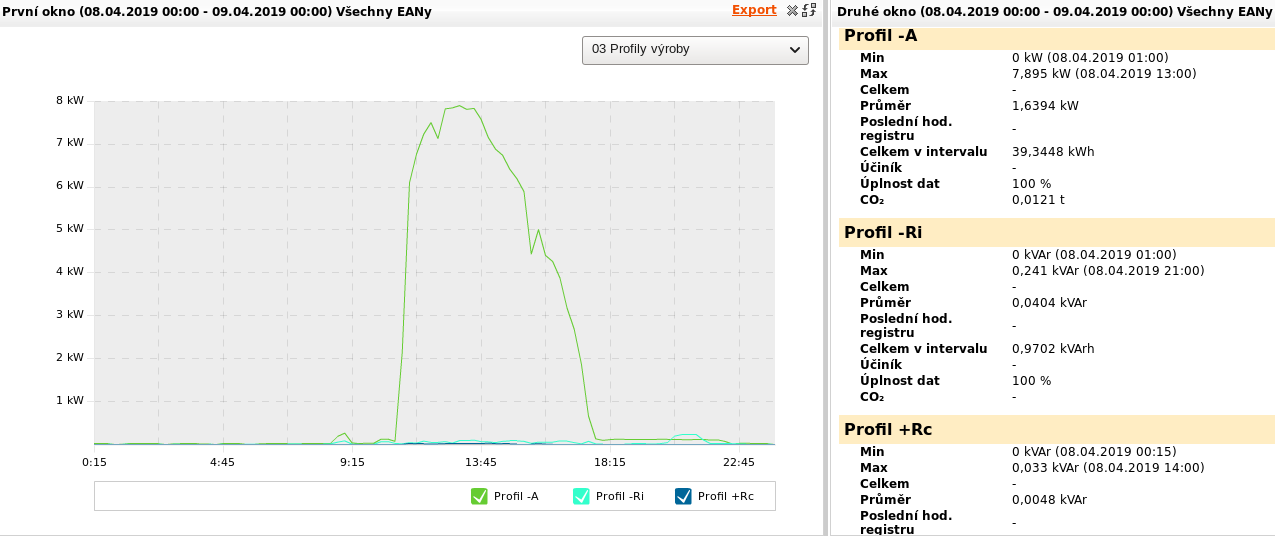
Task: Click the 'Druhé okno' window title
Action: pyautogui.click(x=1054, y=11)
